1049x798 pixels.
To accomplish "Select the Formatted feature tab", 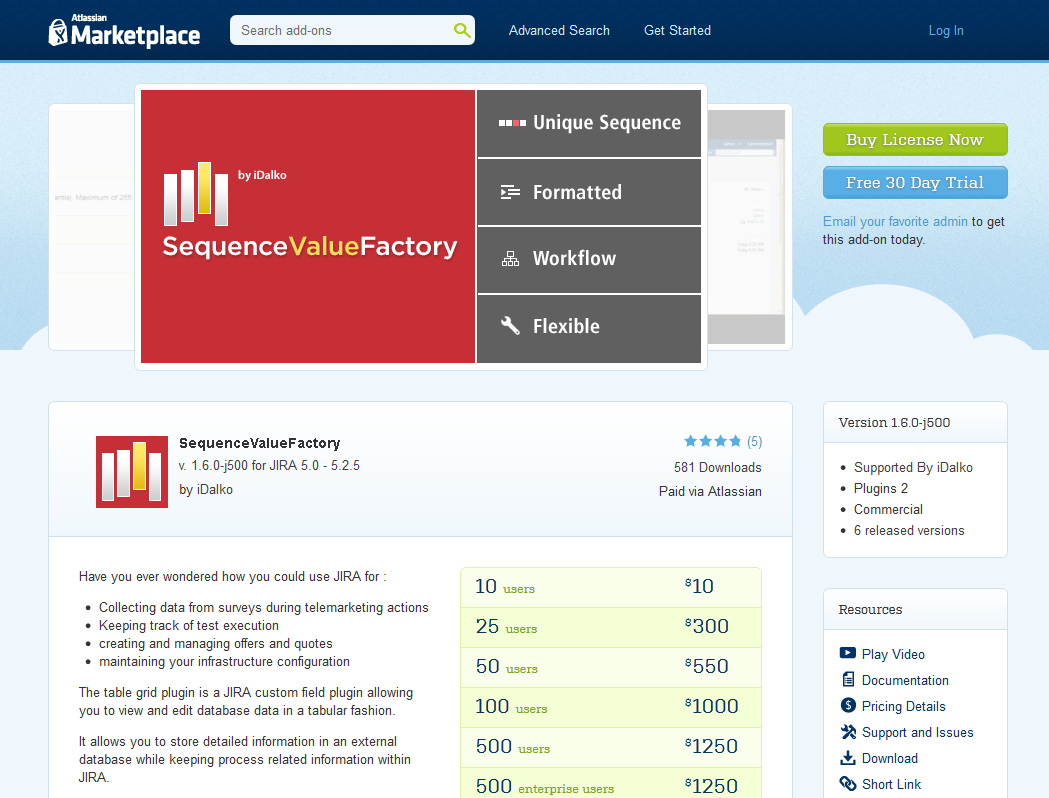I will [x=589, y=192].
